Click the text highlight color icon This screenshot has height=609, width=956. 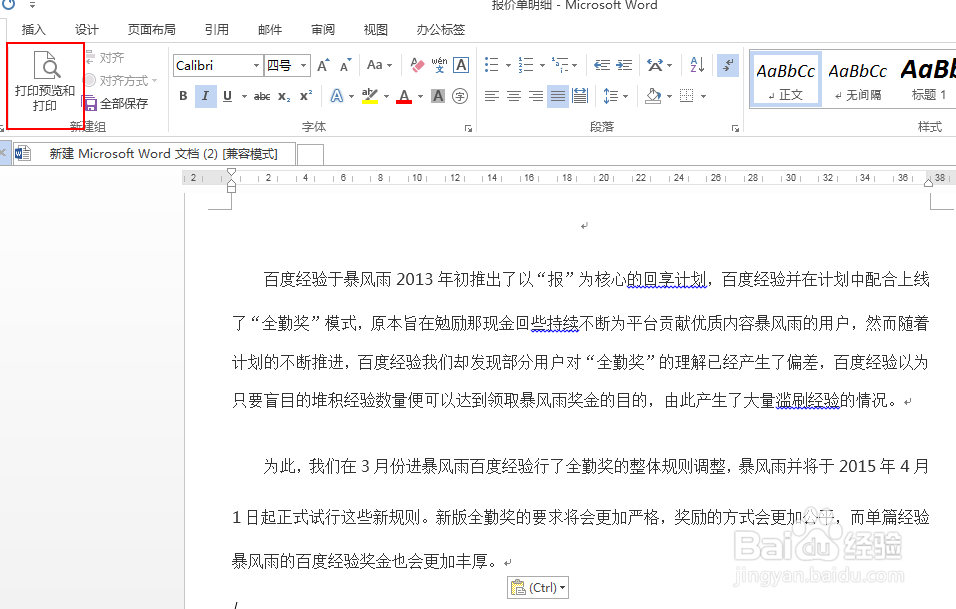click(x=371, y=96)
